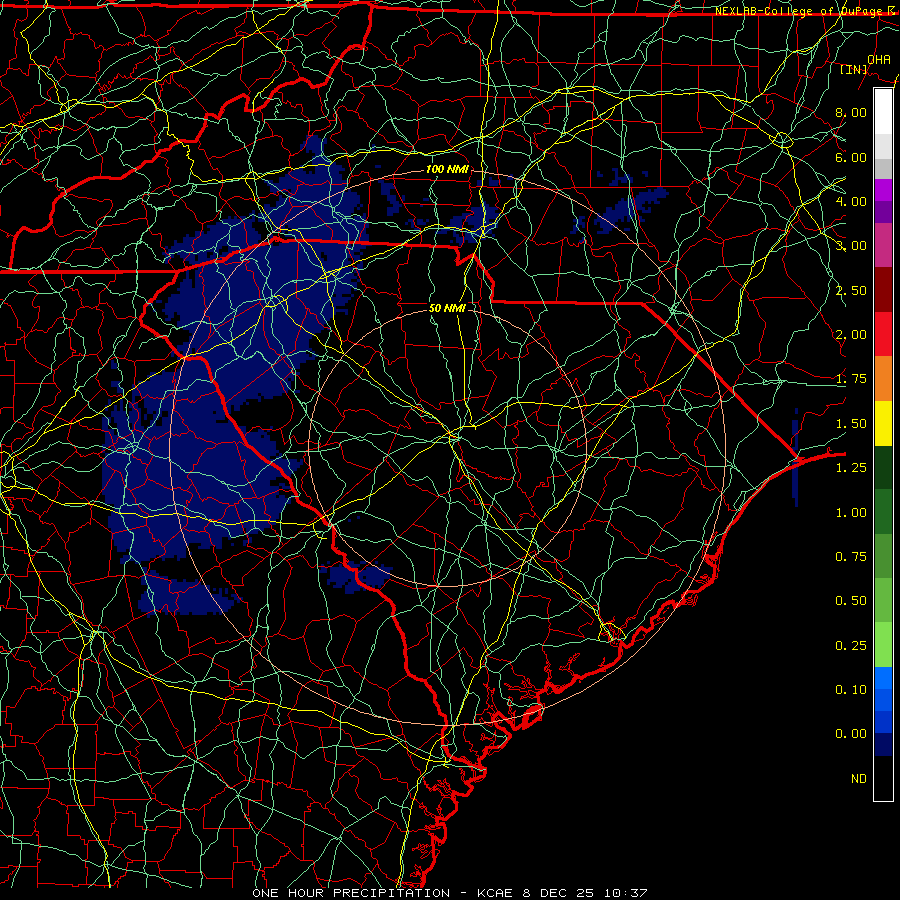Click the 0.50 legend value
The width and height of the screenshot is (900, 900).
[x=851, y=601]
